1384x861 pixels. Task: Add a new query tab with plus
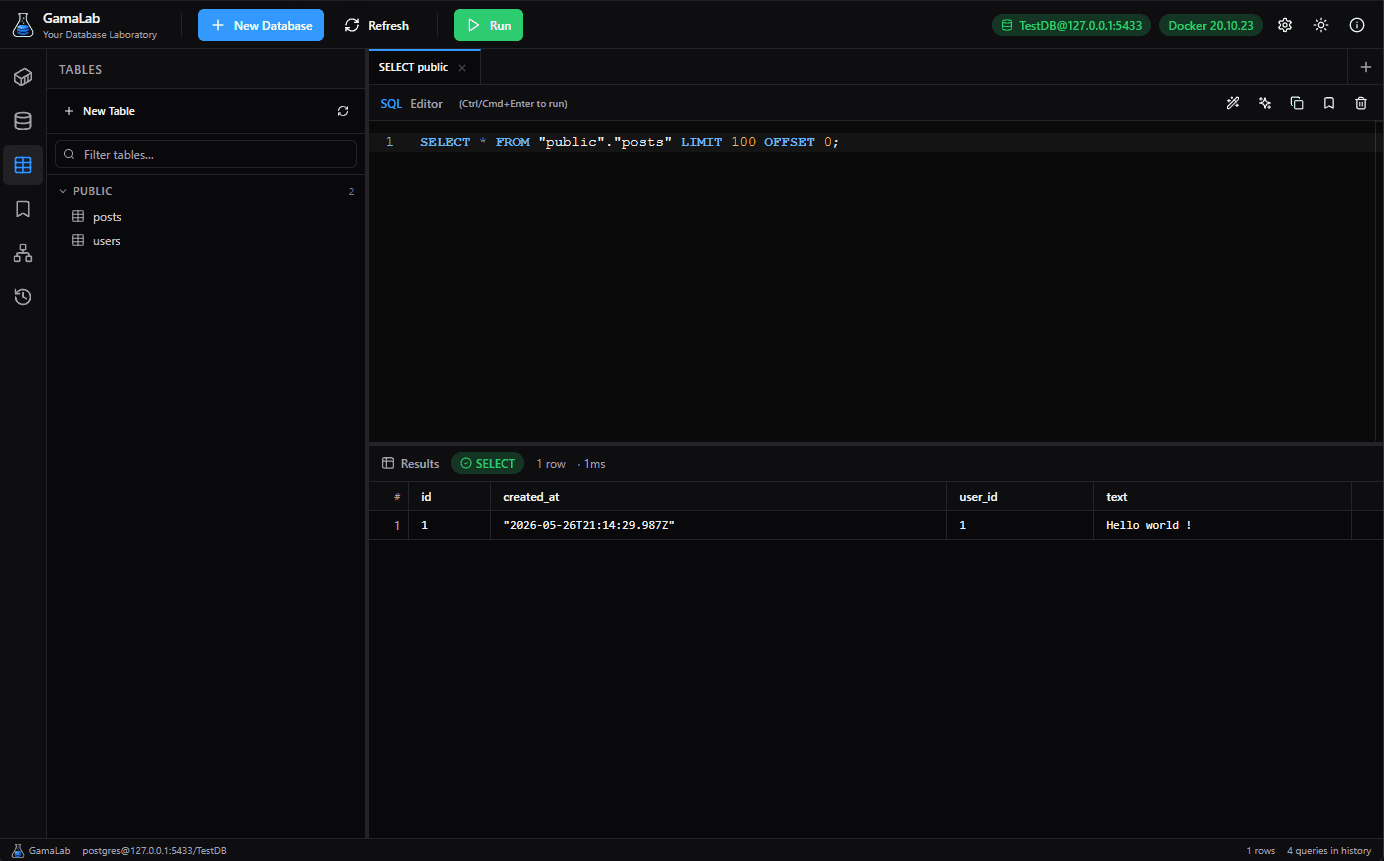tap(1366, 67)
